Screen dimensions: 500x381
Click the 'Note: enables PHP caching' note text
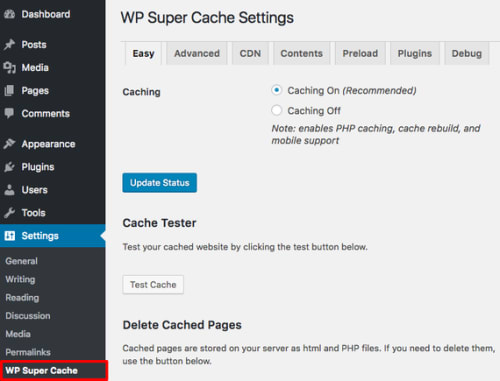tap(376, 134)
